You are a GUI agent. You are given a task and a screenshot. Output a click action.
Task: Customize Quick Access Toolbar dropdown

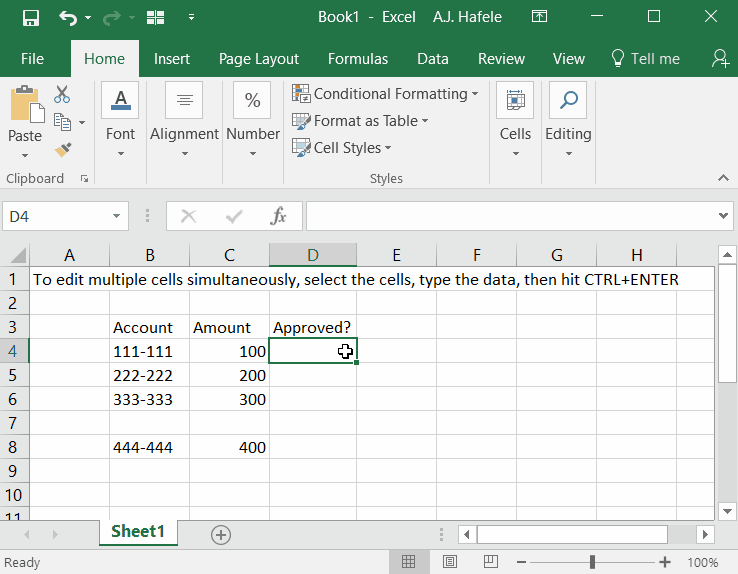point(191,17)
